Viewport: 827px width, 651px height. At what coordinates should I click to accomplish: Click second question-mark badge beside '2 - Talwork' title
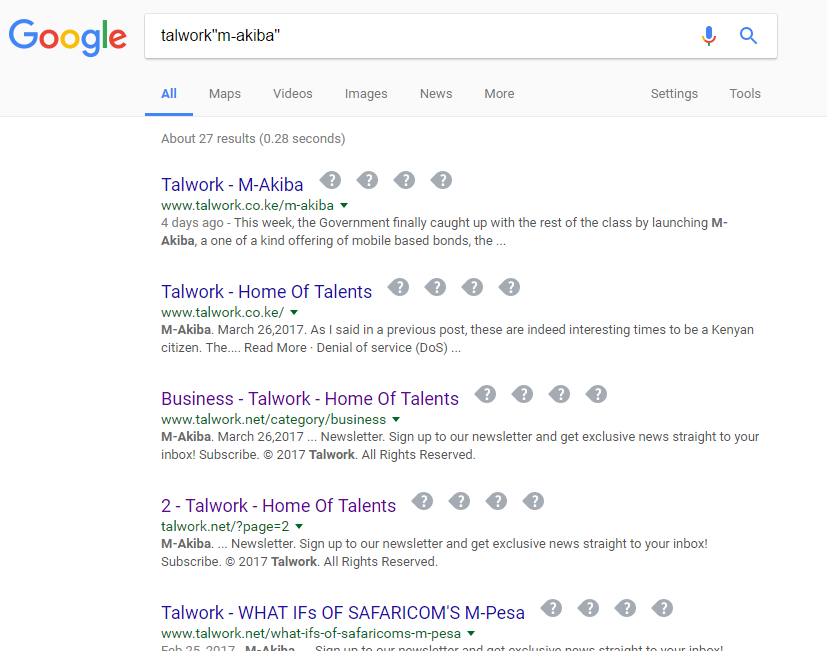click(x=459, y=502)
